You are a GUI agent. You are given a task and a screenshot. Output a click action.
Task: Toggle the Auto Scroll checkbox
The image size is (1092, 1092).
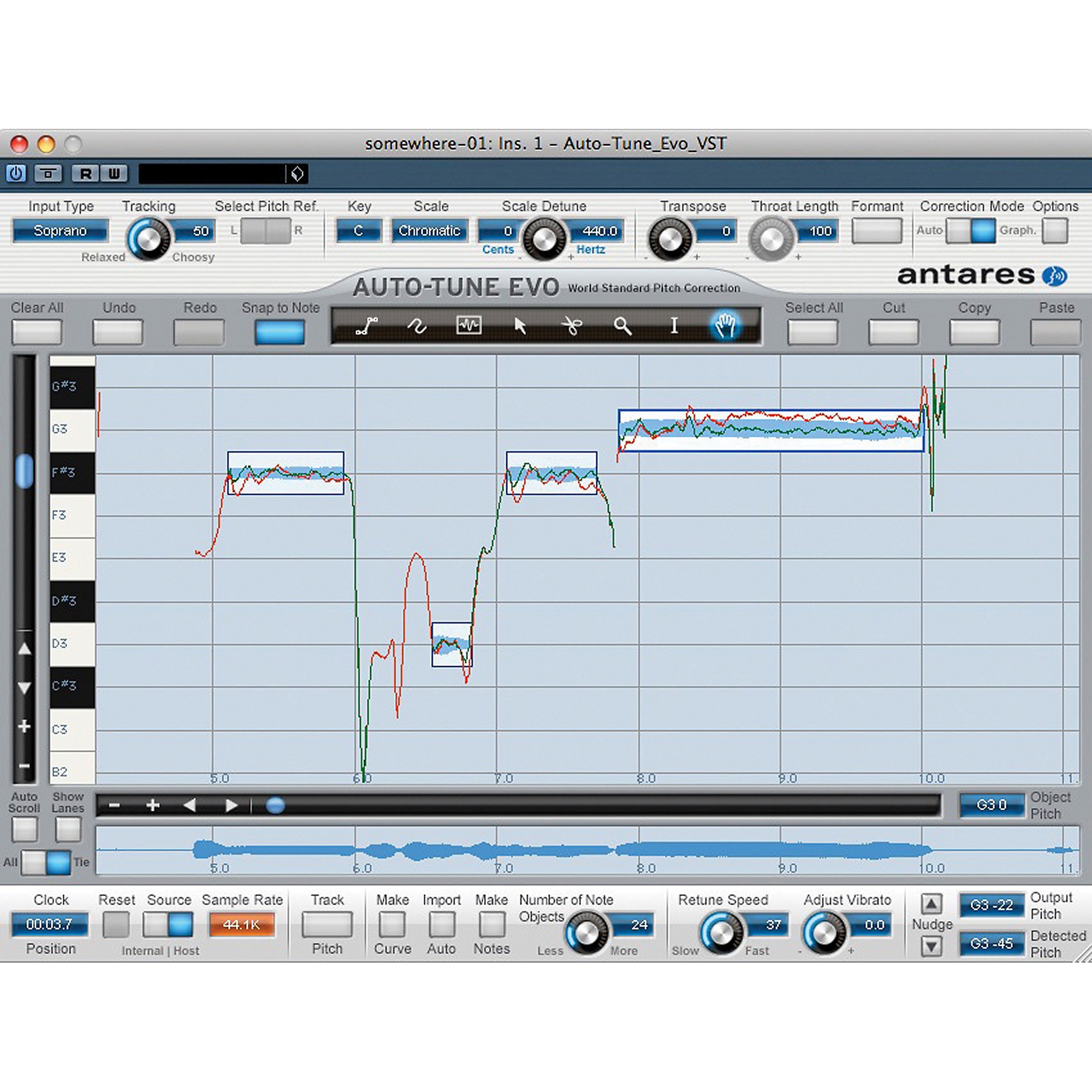pos(25,830)
